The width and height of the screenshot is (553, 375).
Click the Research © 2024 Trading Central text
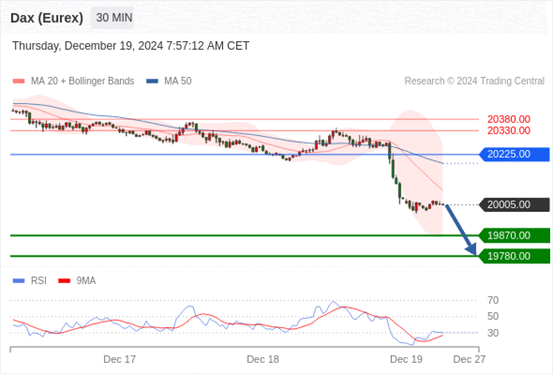474,81
